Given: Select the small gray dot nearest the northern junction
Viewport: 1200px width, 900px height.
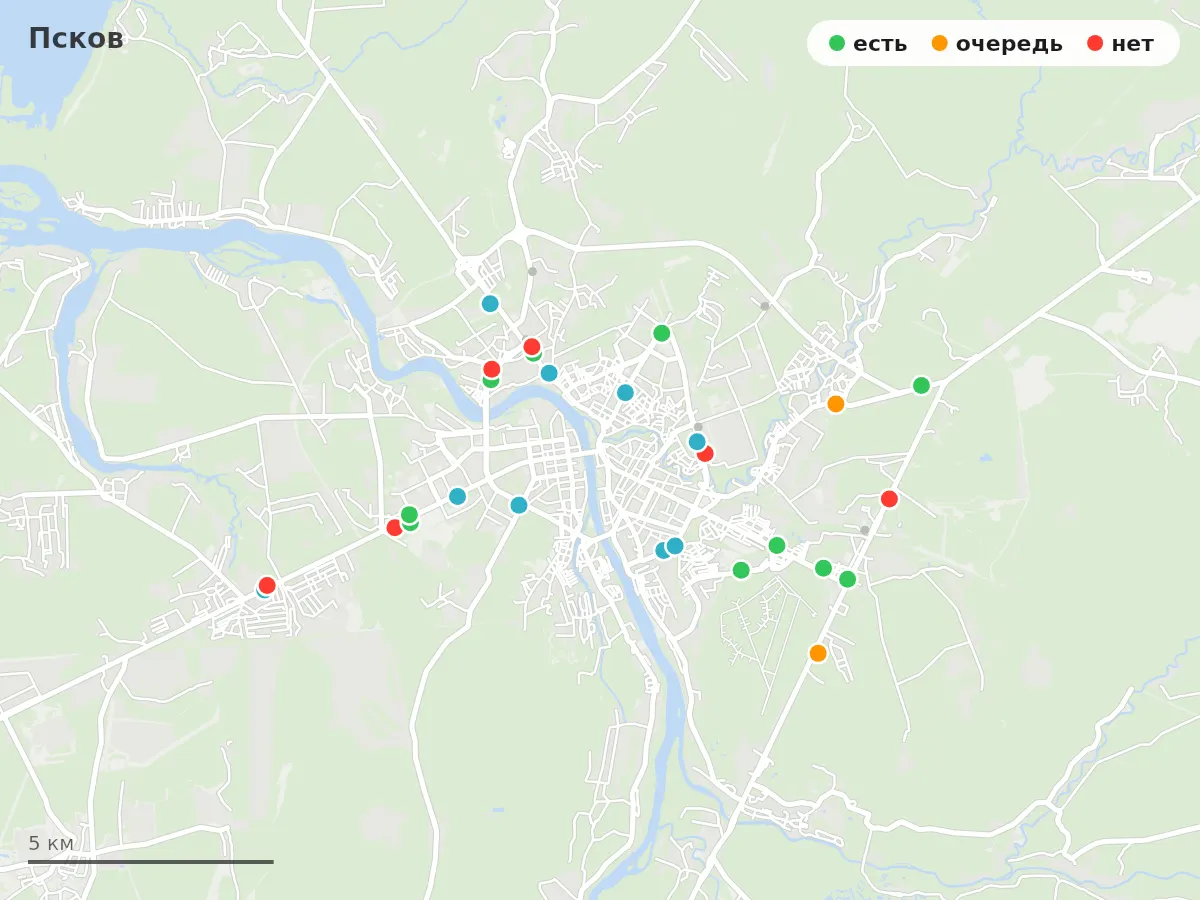Looking at the screenshot, I should 532,271.
